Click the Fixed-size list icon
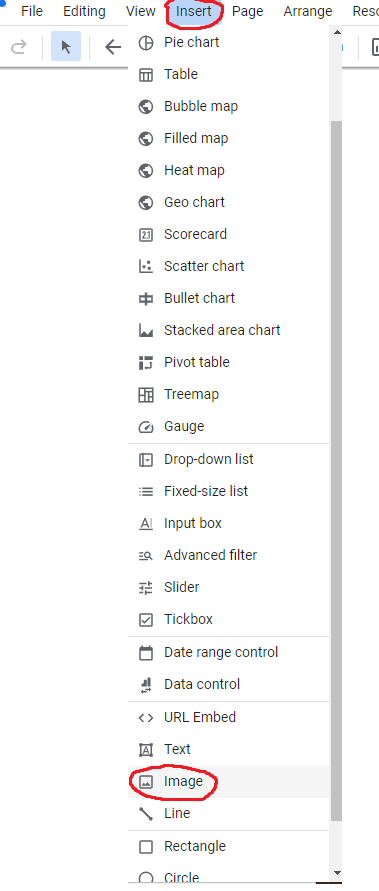This screenshot has height=891, width=379. pyautogui.click(x=146, y=492)
